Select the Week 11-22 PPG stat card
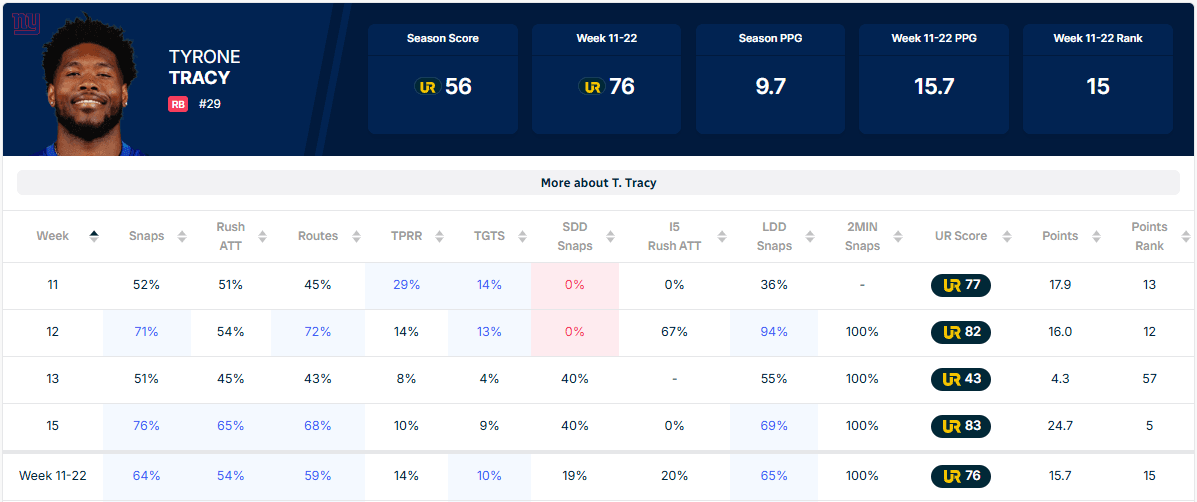1197x502 pixels. (x=934, y=79)
